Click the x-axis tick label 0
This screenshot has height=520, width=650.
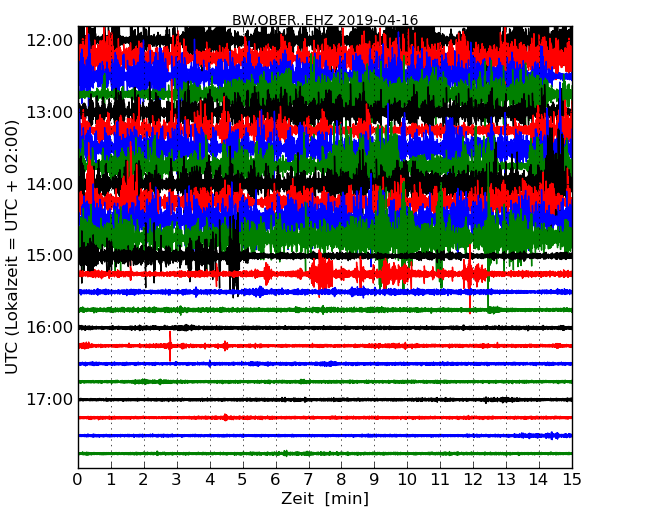pyautogui.click(x=78, y=480)
